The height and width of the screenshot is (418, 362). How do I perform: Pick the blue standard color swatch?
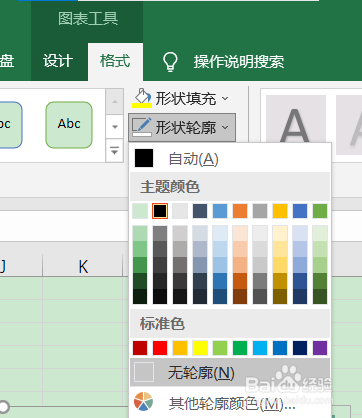(x=280, y=348)
